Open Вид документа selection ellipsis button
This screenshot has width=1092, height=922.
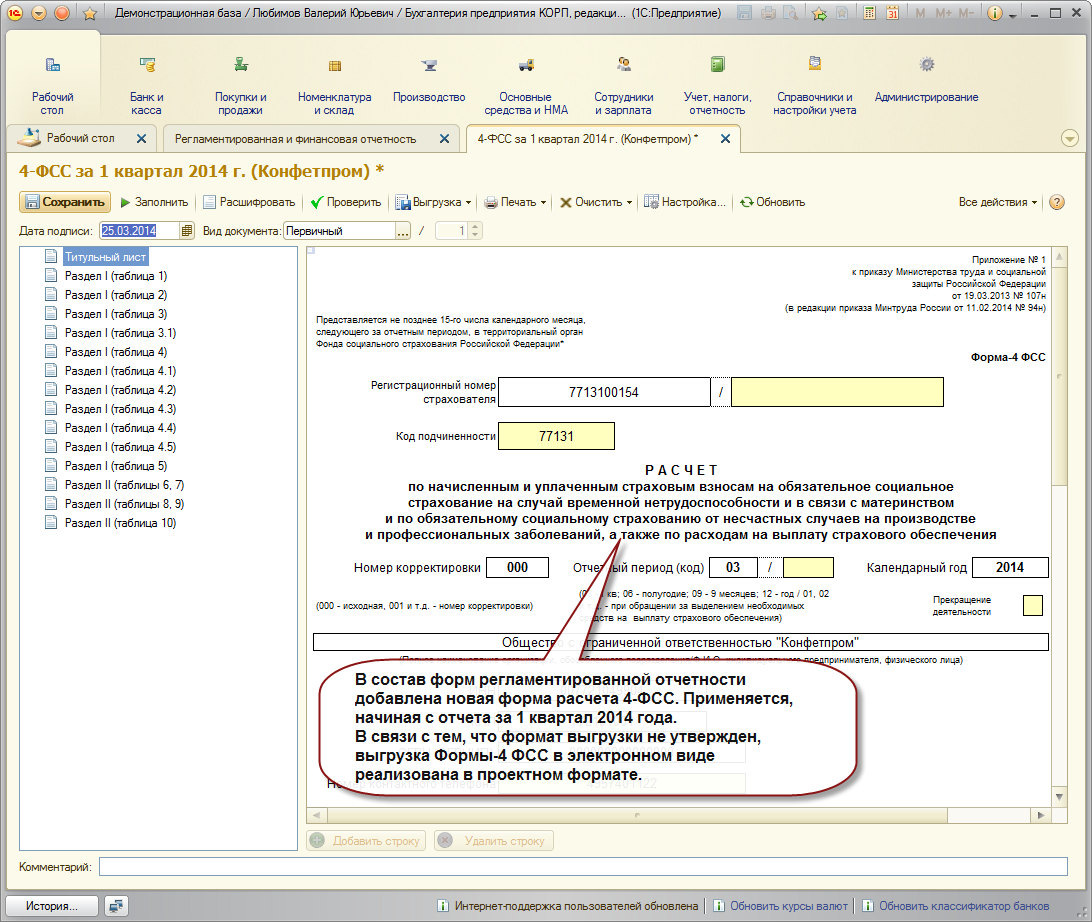pyautogui.click(x=403, y=231)
